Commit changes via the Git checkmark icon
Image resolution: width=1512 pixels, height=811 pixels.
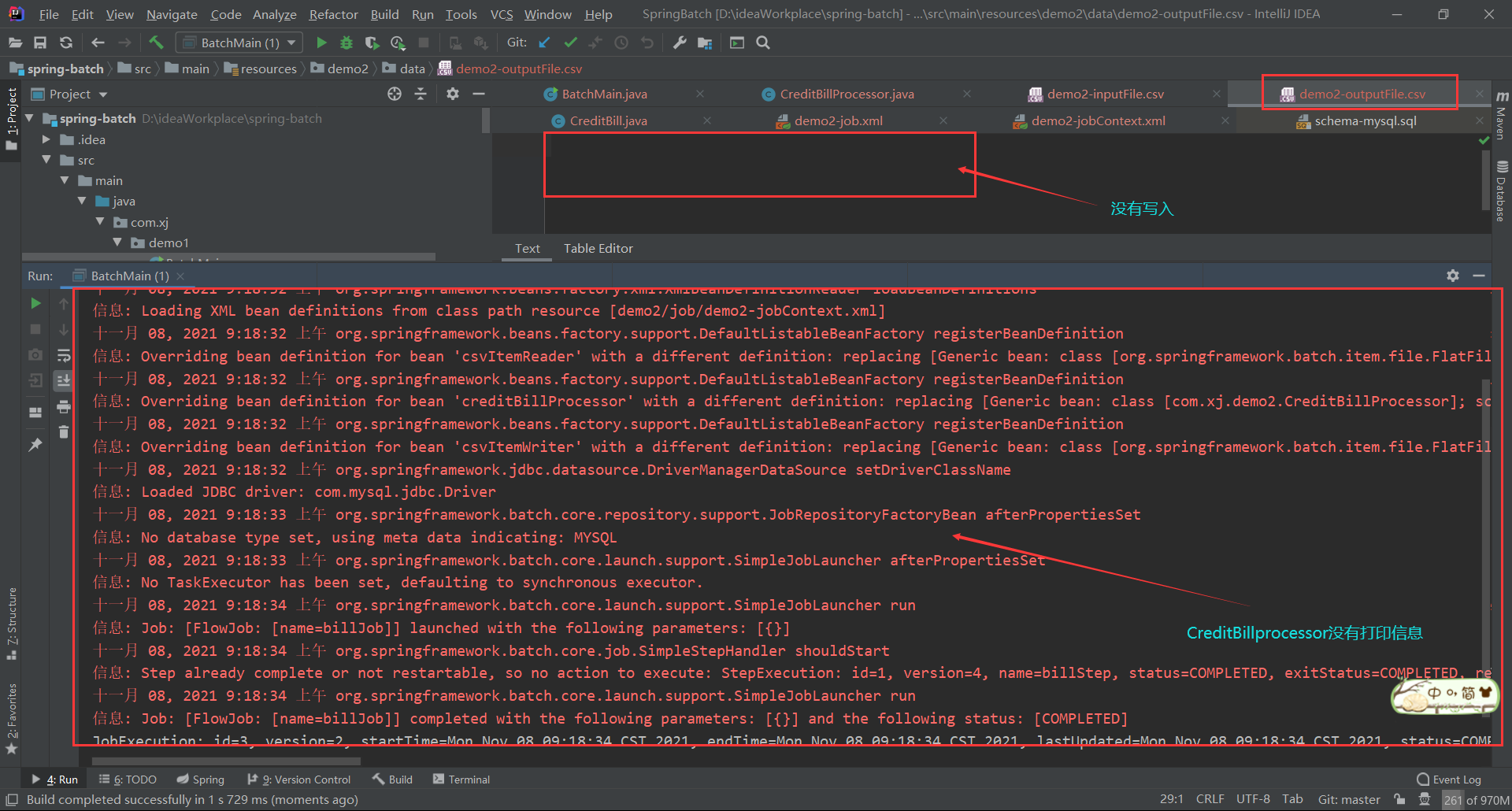pos(570,43)
